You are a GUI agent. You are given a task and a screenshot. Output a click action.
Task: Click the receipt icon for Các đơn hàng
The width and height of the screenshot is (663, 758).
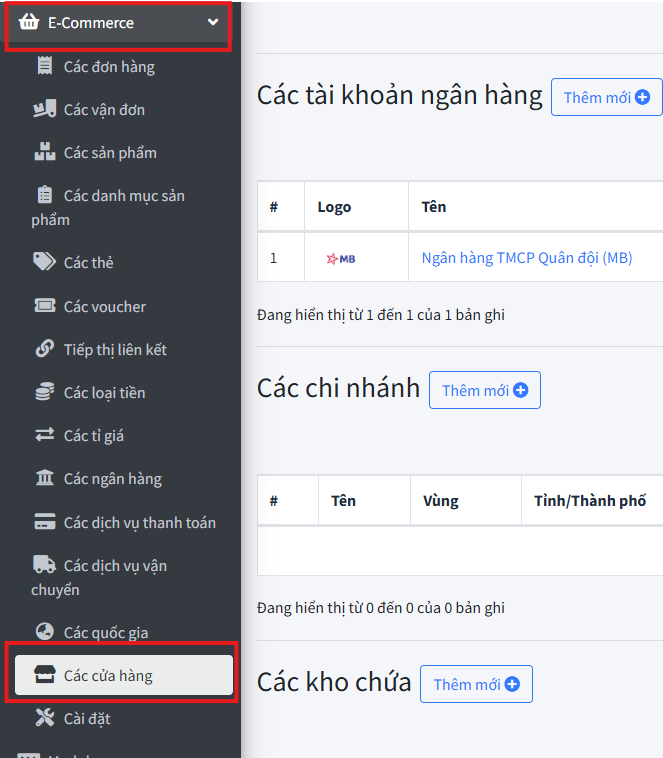pos(44,66)
